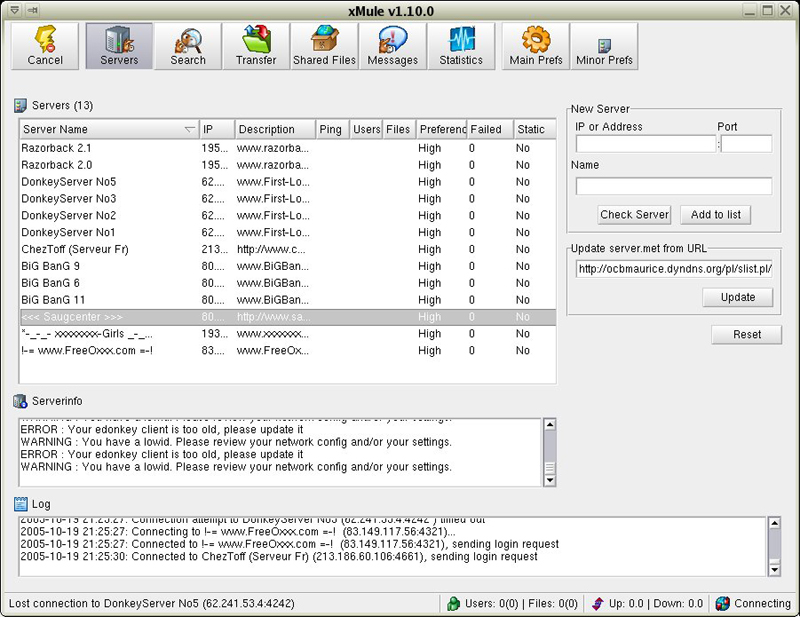800x617 pixels.
Task: Select the DonkeyServer No2 row
Action: click(x=288, y=216)
